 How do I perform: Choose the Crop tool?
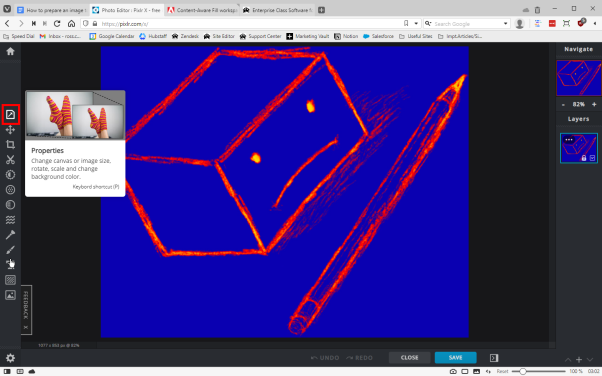coord(10,145)
